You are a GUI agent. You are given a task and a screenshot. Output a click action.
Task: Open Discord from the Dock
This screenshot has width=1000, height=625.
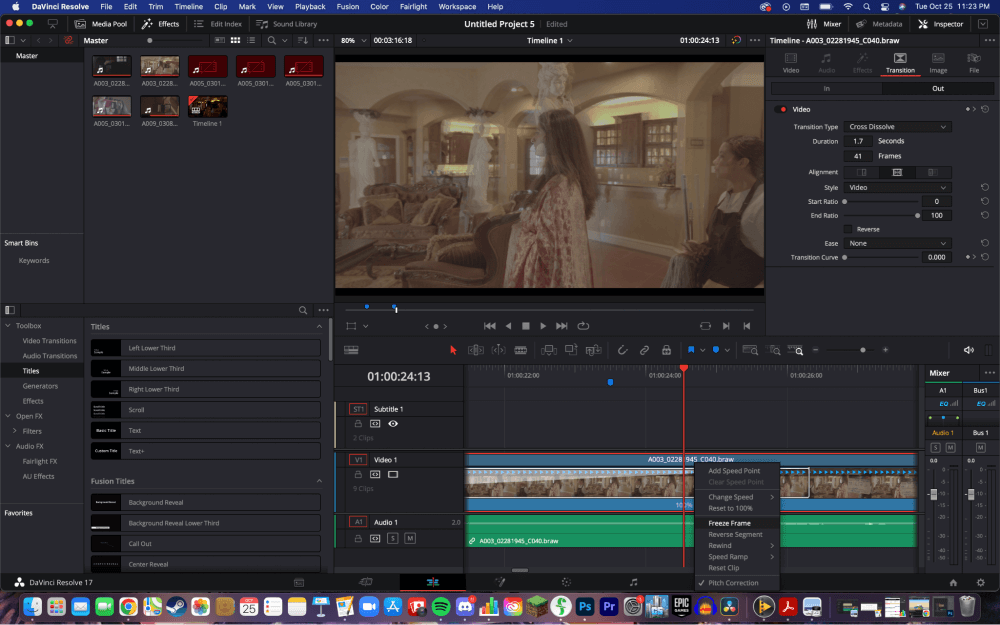[x=465, y=607]
